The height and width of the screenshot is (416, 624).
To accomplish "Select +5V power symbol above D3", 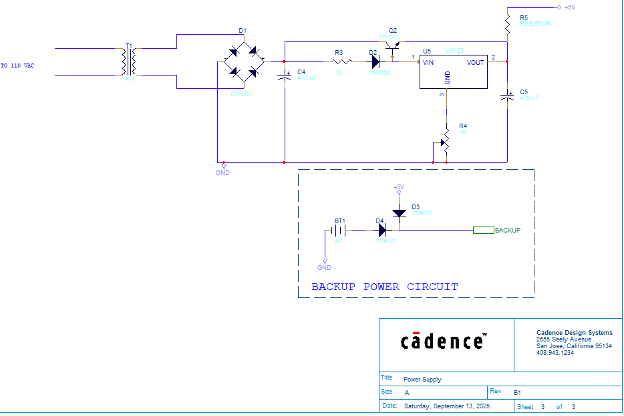I will [399, 189].
